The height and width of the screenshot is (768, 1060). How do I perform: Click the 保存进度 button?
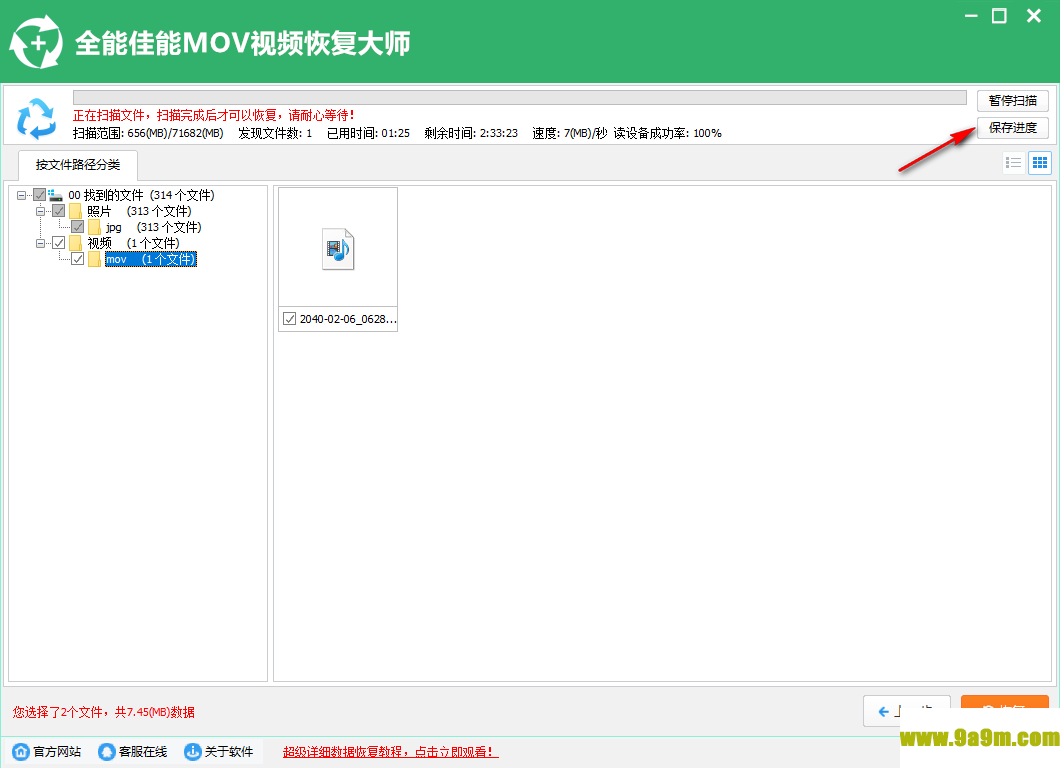1013,128
